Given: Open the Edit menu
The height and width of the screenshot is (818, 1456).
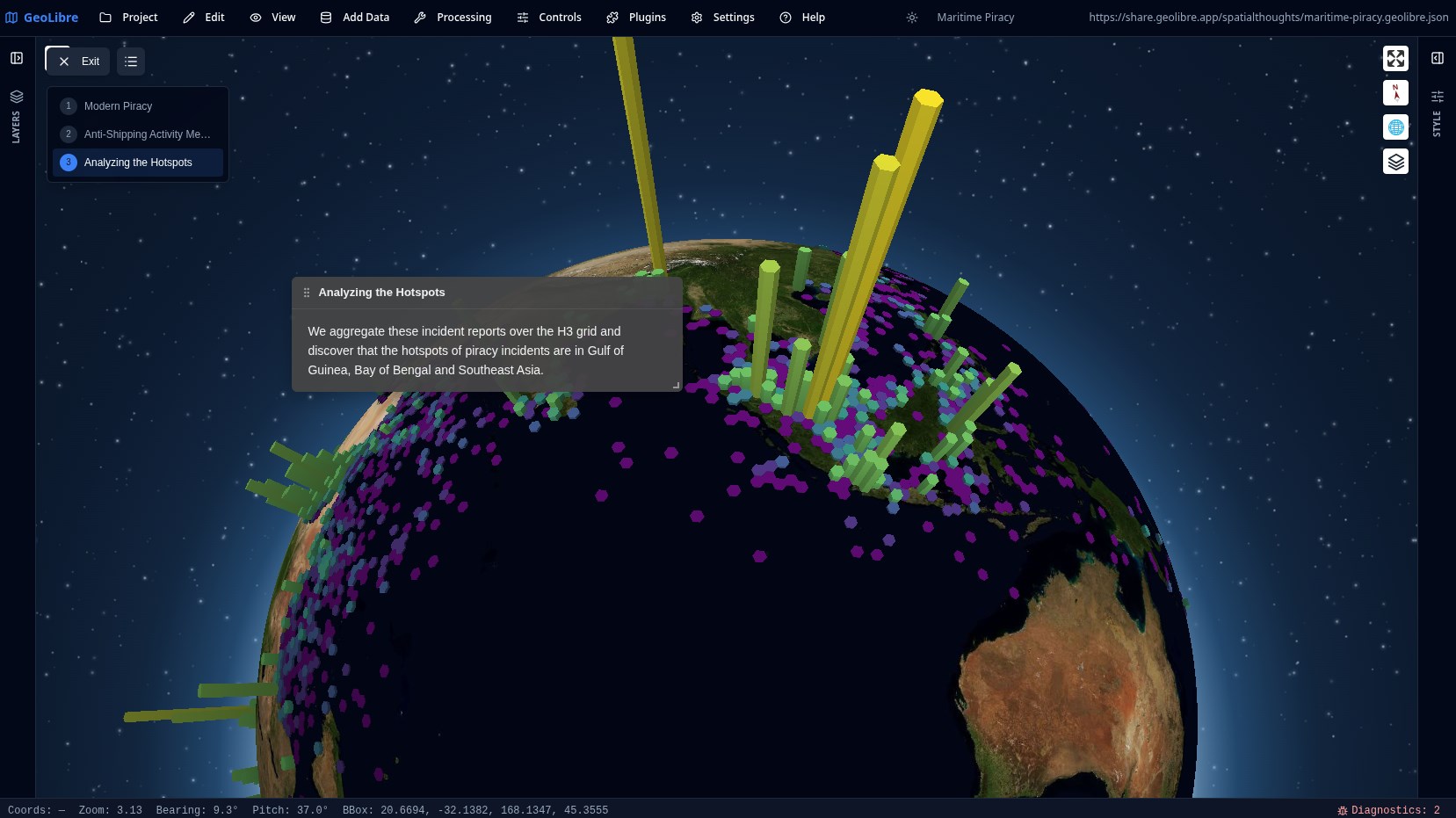Looking at the screenshot, I should click(204, 18).
